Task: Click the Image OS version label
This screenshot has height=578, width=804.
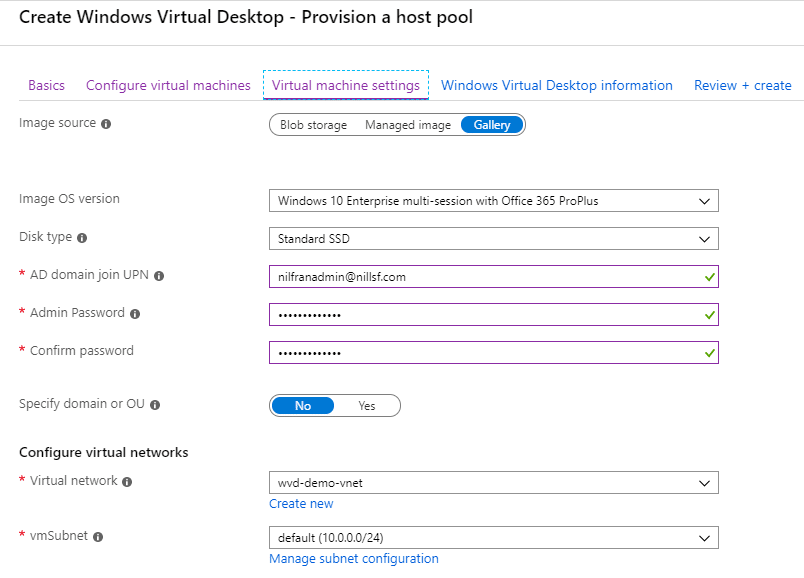Action: coord(69,198)
